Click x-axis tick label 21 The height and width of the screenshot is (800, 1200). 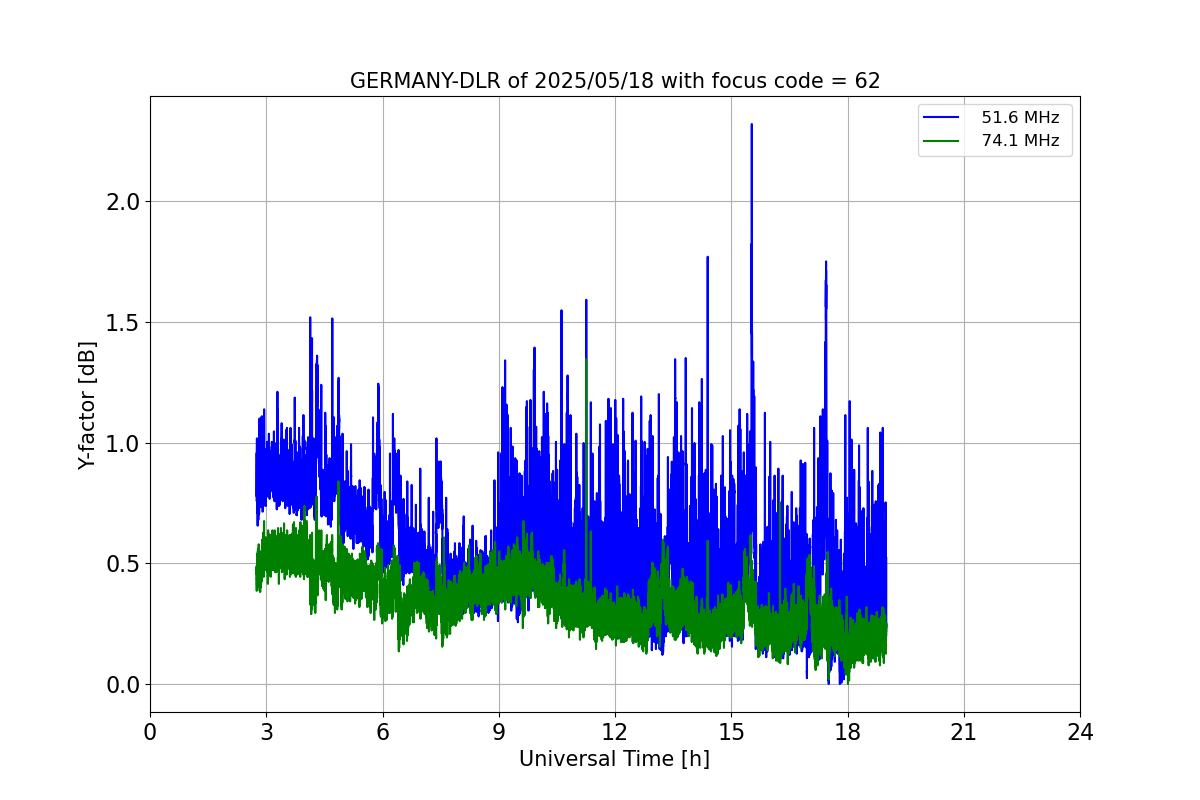[x=964, y=732]
